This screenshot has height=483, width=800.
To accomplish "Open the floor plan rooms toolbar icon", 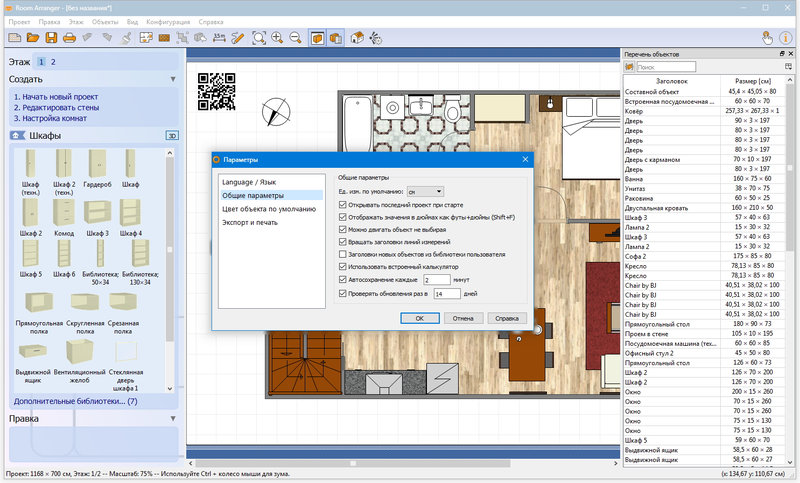I will click(146, 38).
